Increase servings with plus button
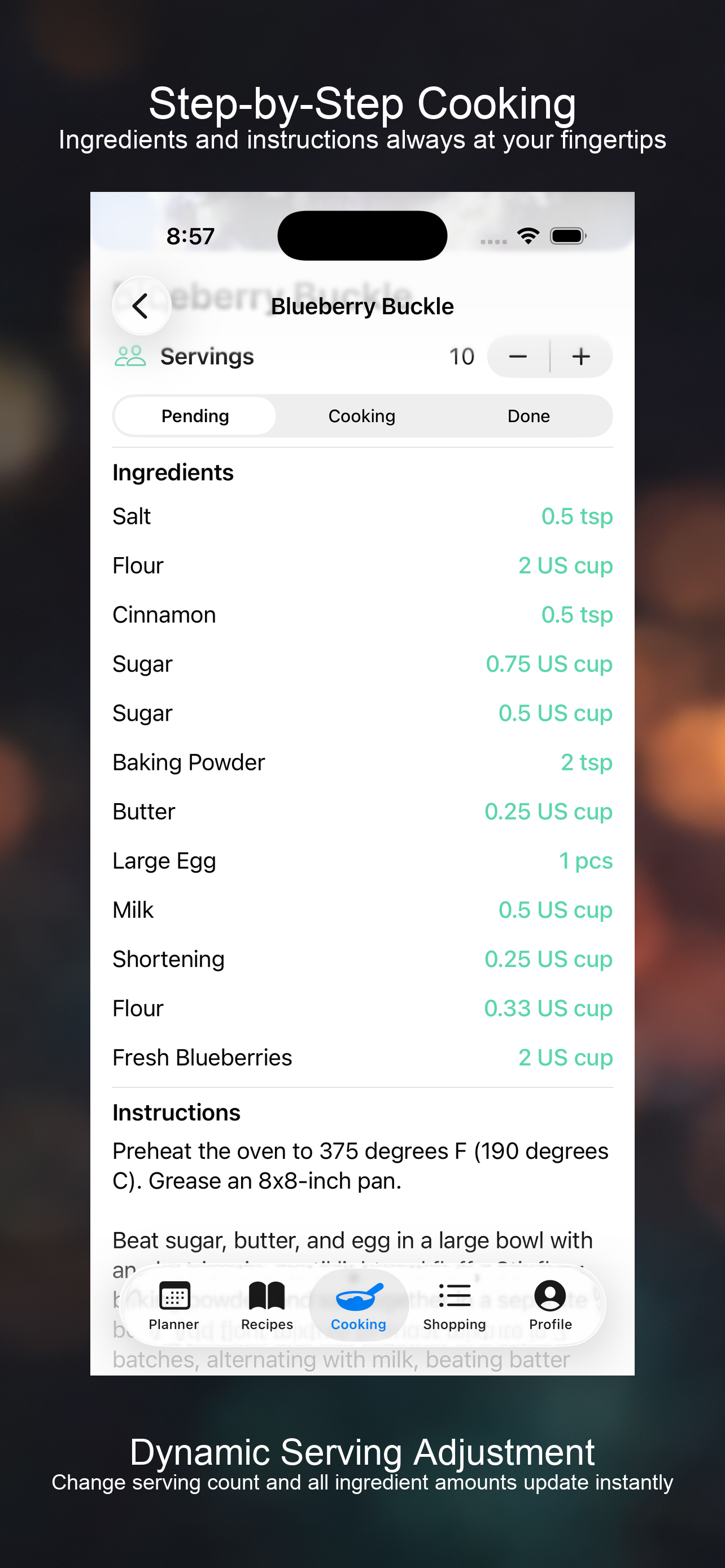Screen dimensions: 725x1568 (x=582, y=357)
